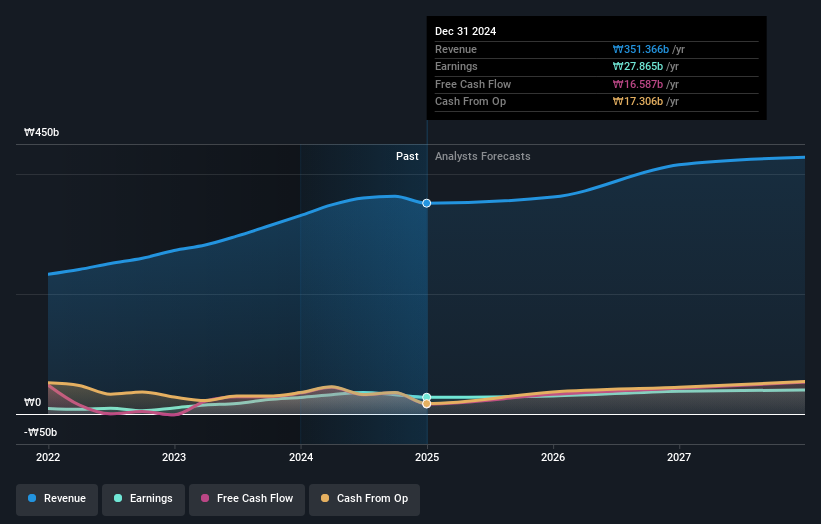
Task: Click the Cash From Op label in tooltip
Action: point(470,102)
